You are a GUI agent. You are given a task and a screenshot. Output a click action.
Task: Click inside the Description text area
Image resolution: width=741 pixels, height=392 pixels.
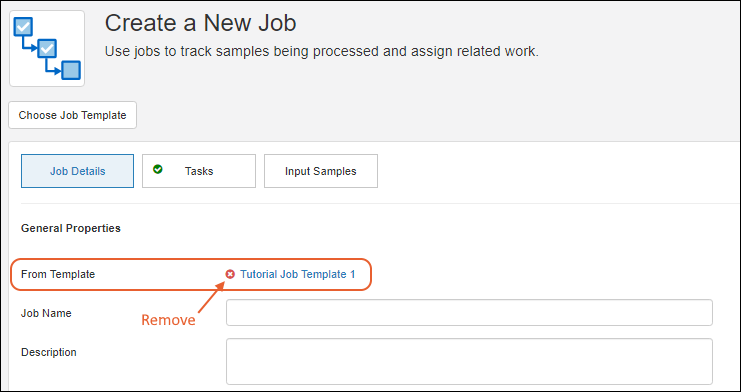pos(469,361)
